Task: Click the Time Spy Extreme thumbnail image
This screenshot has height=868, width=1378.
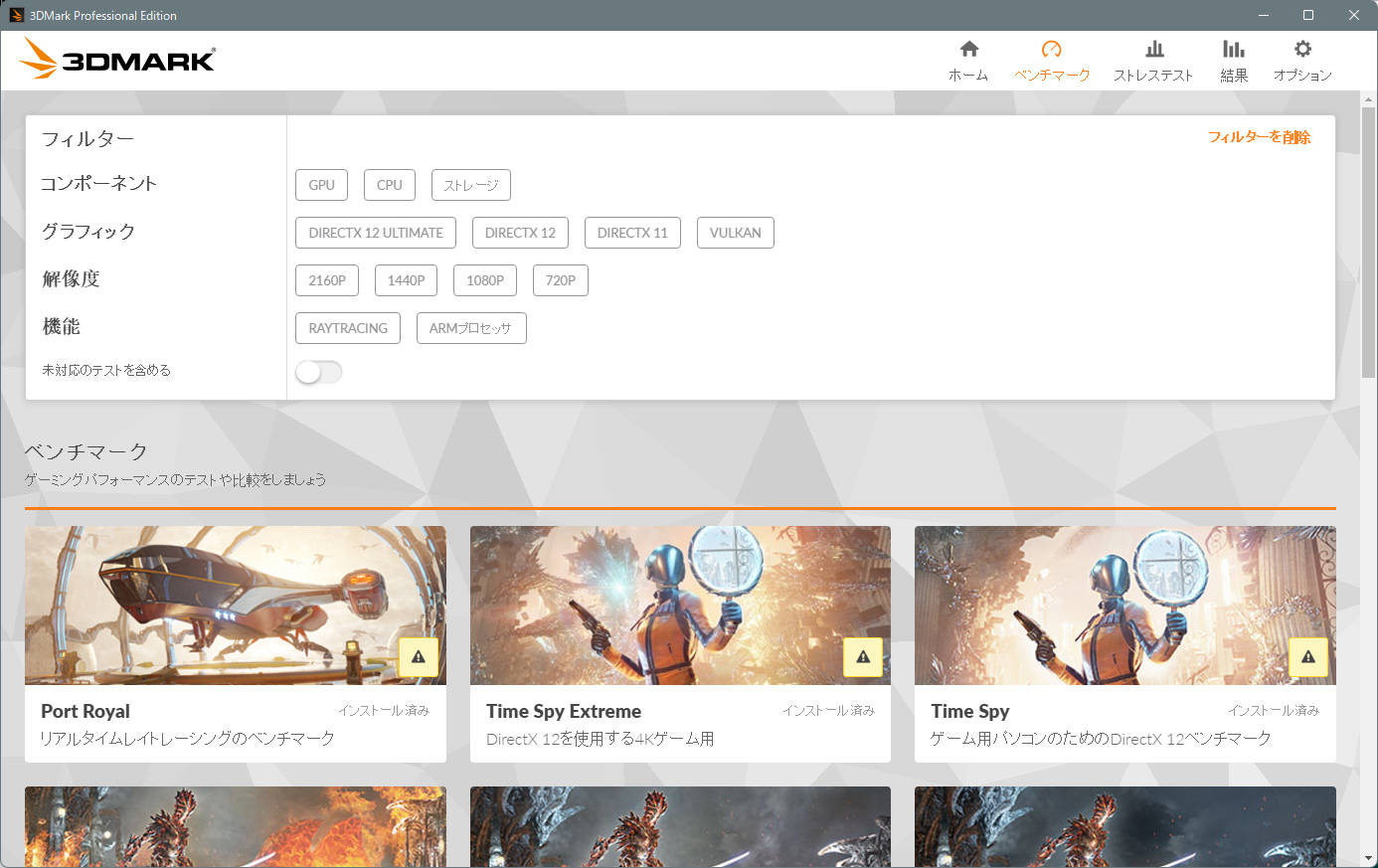Action: click(680, 606)
